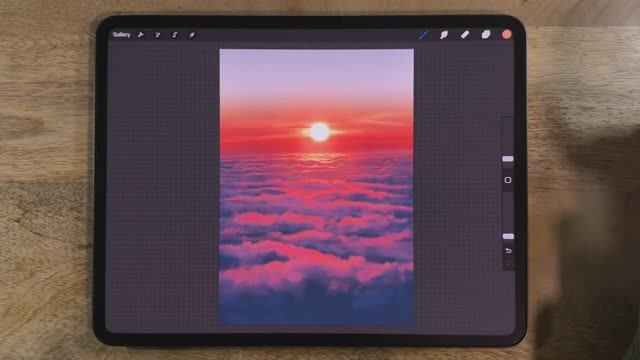The width and height of the screenshot is (640, 360).
Task: Open the active color picker
Action: tap(507, 34)
